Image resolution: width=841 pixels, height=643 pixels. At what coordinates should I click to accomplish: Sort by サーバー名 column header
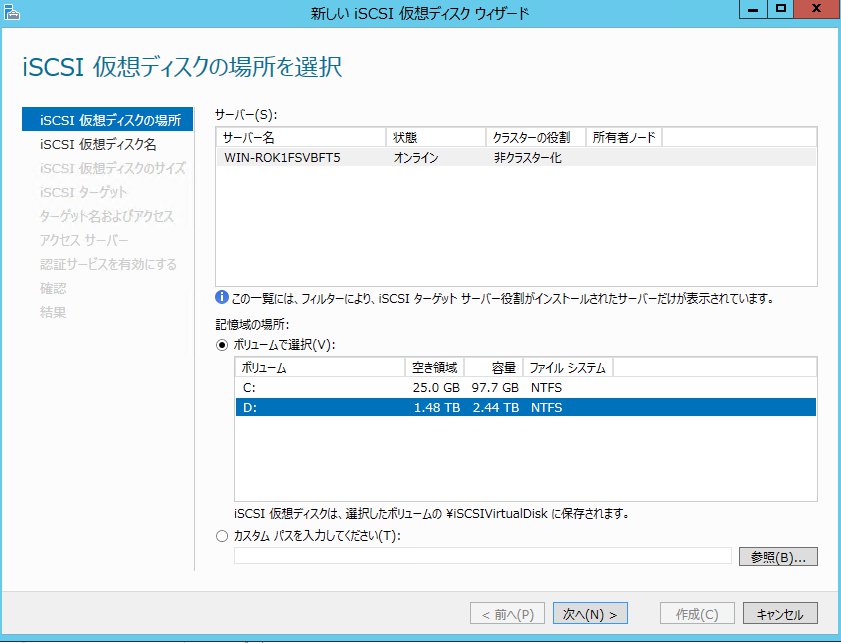[300, 137]
